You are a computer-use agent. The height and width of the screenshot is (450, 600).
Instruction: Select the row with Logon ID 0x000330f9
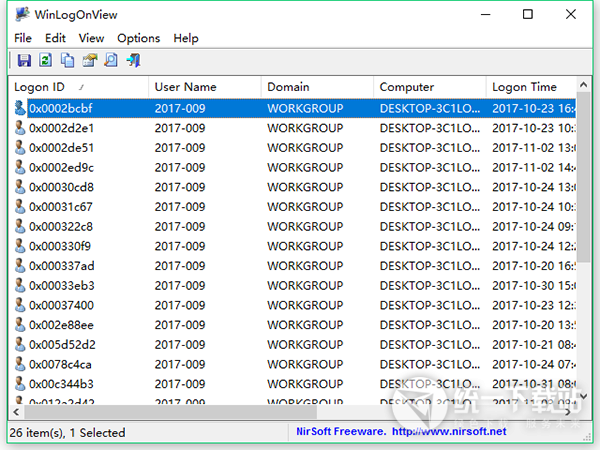coord(293,246)
